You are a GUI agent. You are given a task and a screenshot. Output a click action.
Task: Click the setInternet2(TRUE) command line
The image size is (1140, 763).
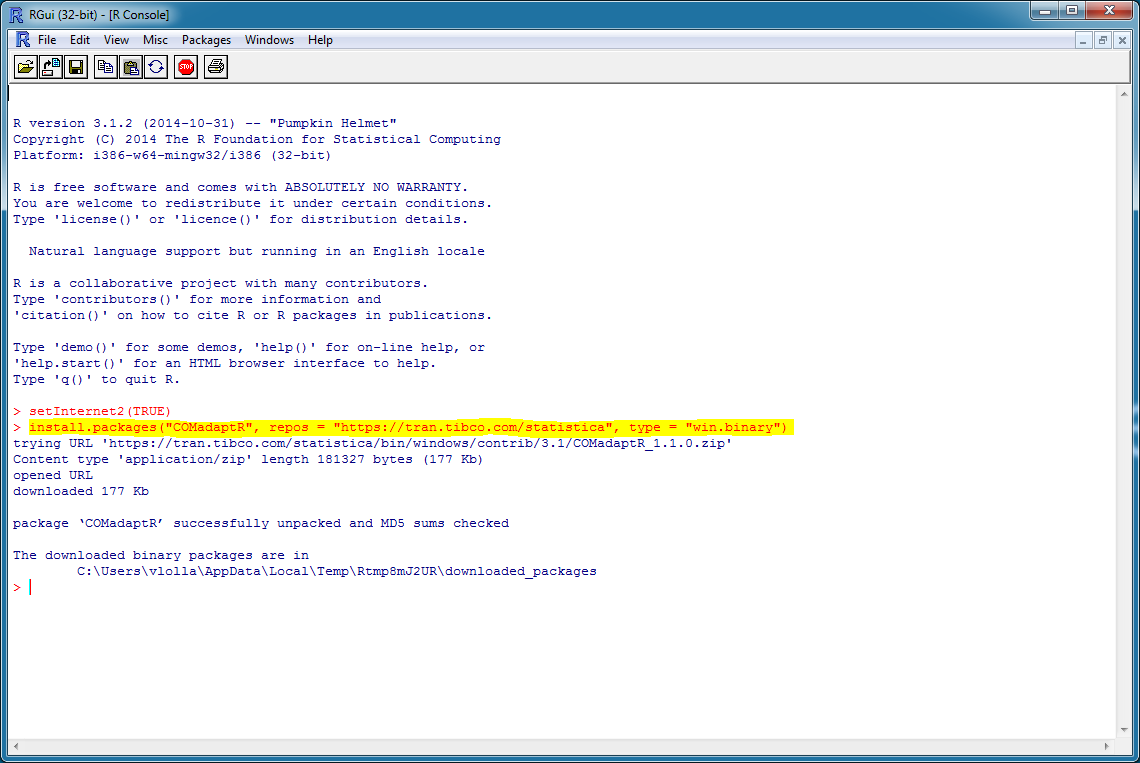point(100,412)
